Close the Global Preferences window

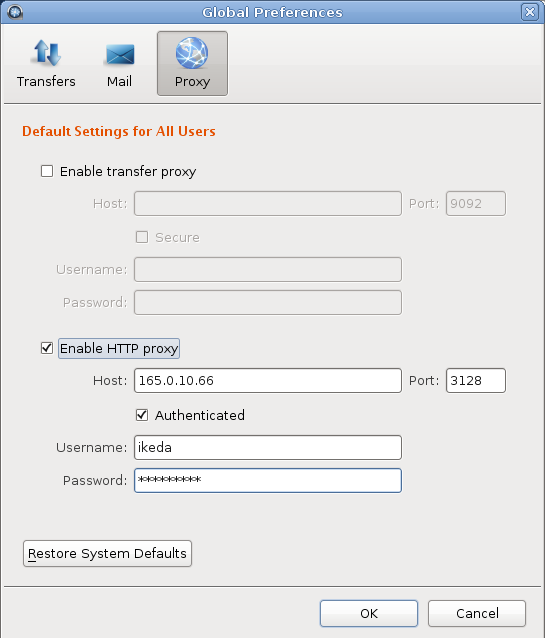click(x=530, y=12)
